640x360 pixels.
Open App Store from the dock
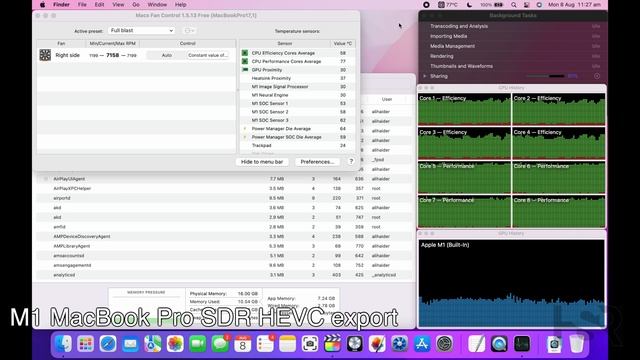pos(422,344)
